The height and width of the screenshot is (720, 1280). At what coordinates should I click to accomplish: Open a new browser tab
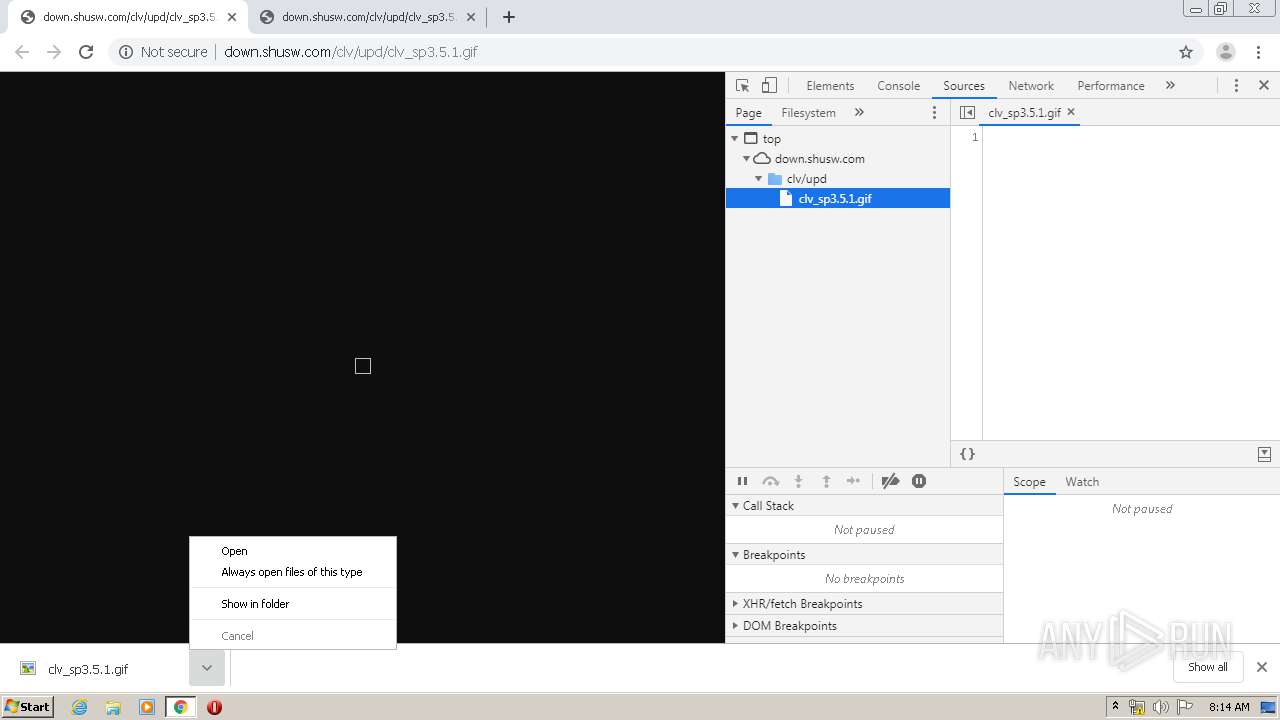point(508,17)
